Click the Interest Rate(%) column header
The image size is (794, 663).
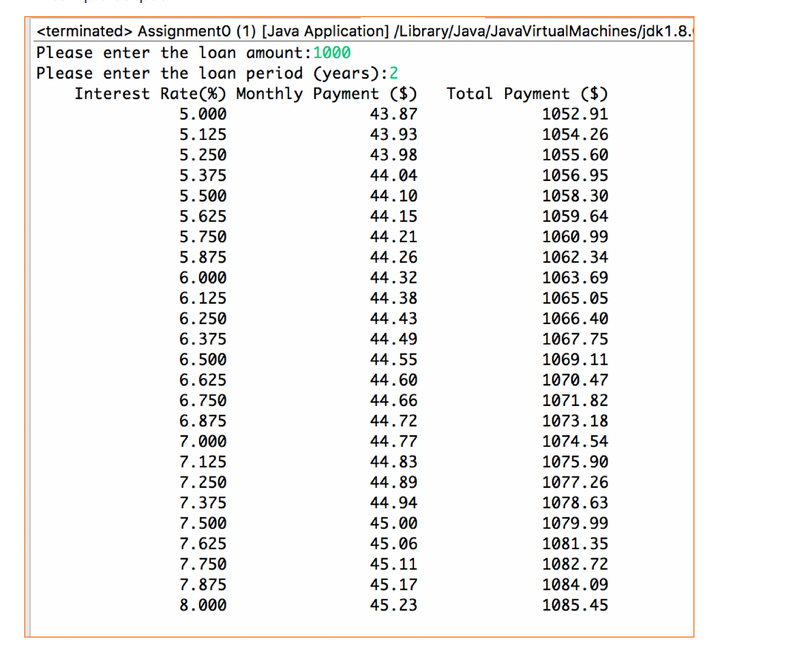(150, 94)
